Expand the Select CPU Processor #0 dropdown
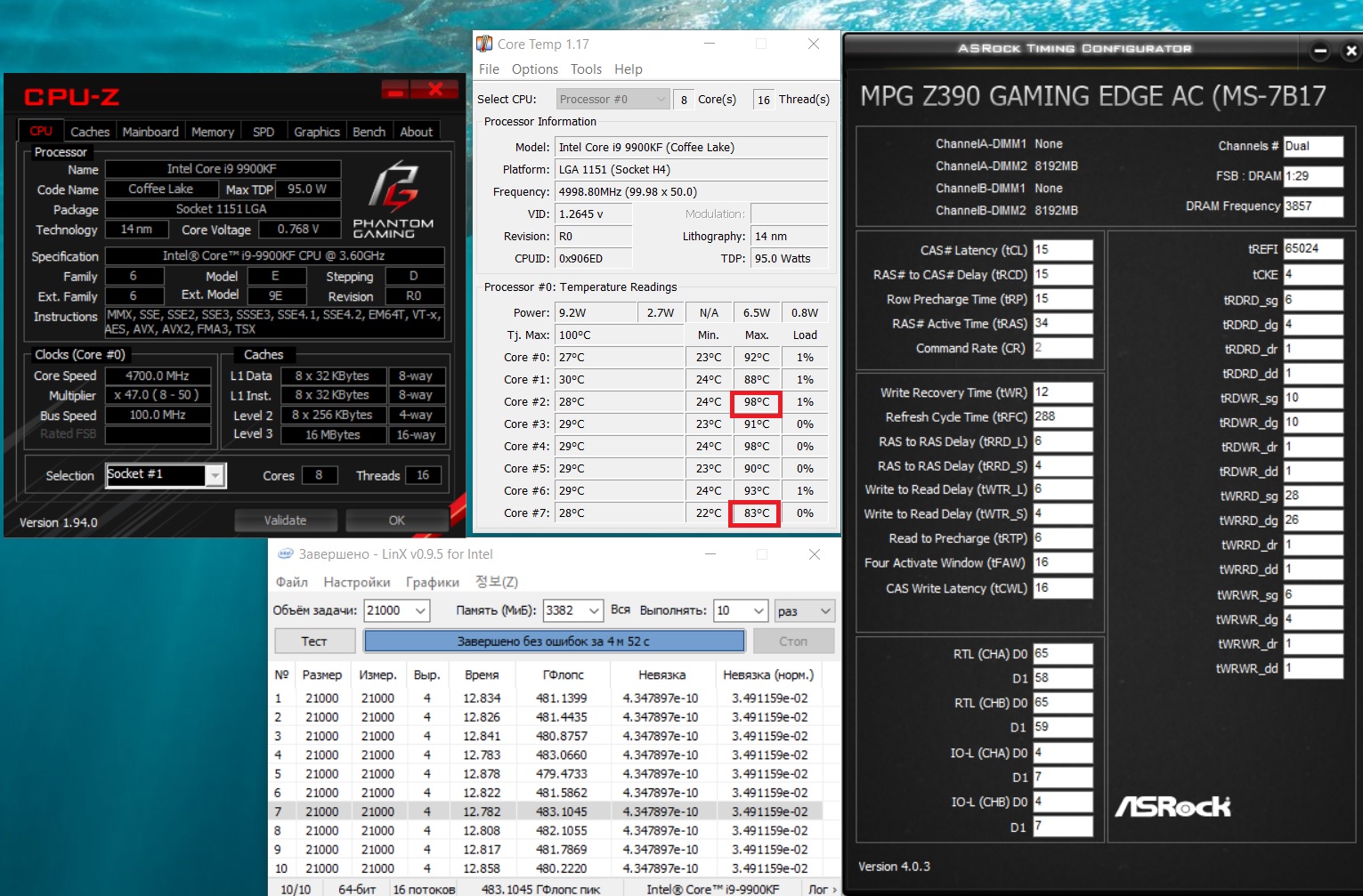 click(613, 100)
